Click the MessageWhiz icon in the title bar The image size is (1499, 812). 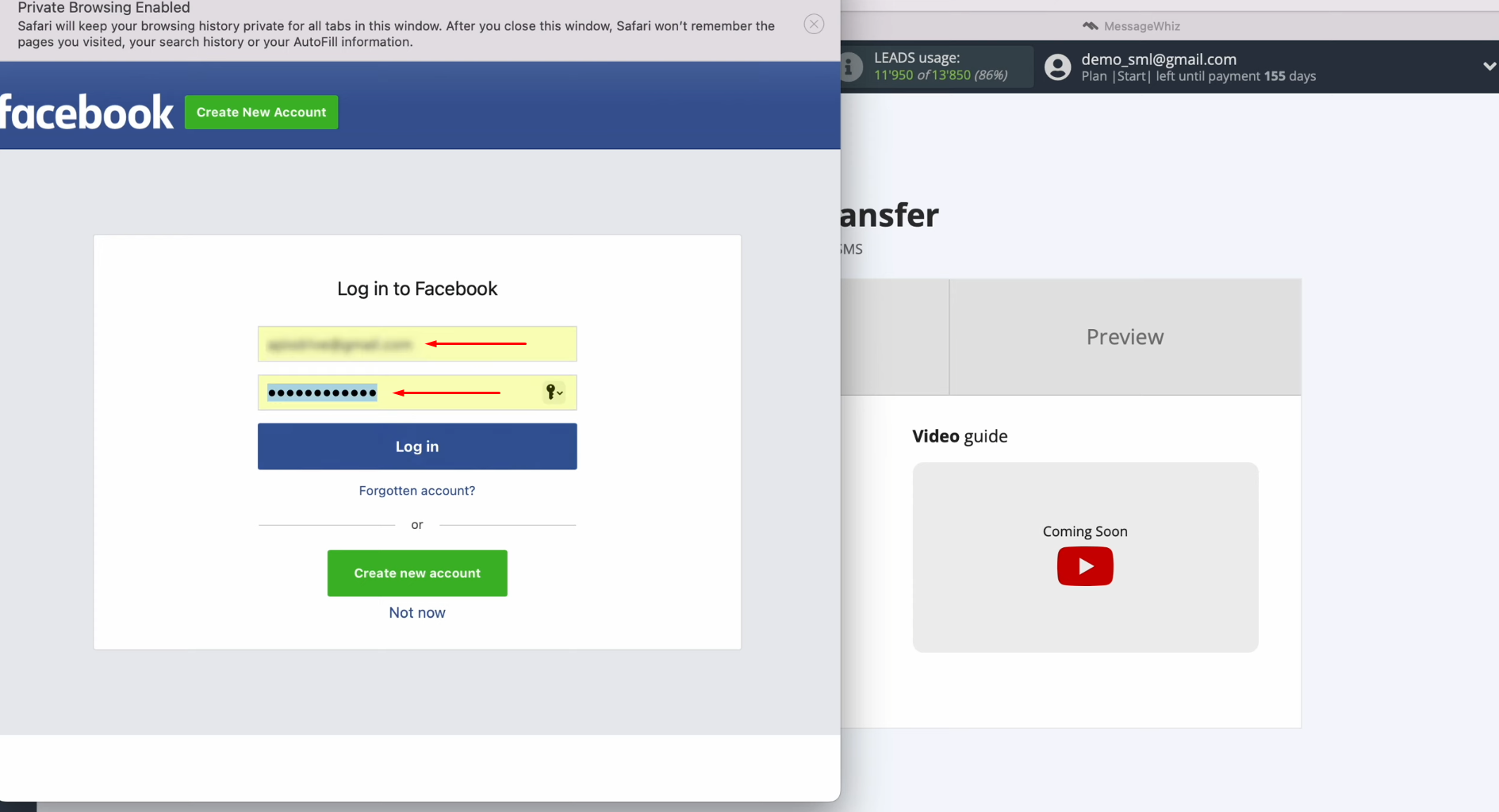[x=1091, y=26]
